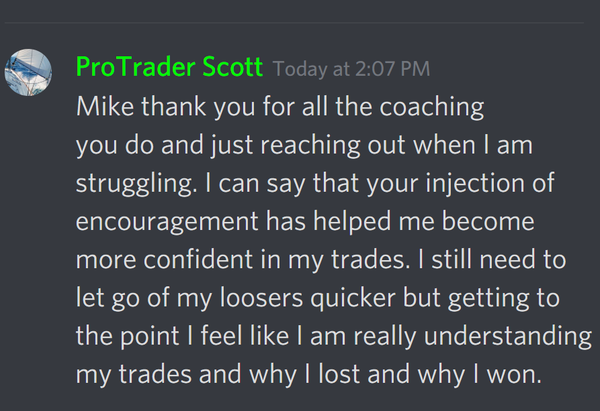The width and height of the screenshot is (600, 411).
Task: Click the word 'Mike' in the message
Action: click(x=105, y=105)
